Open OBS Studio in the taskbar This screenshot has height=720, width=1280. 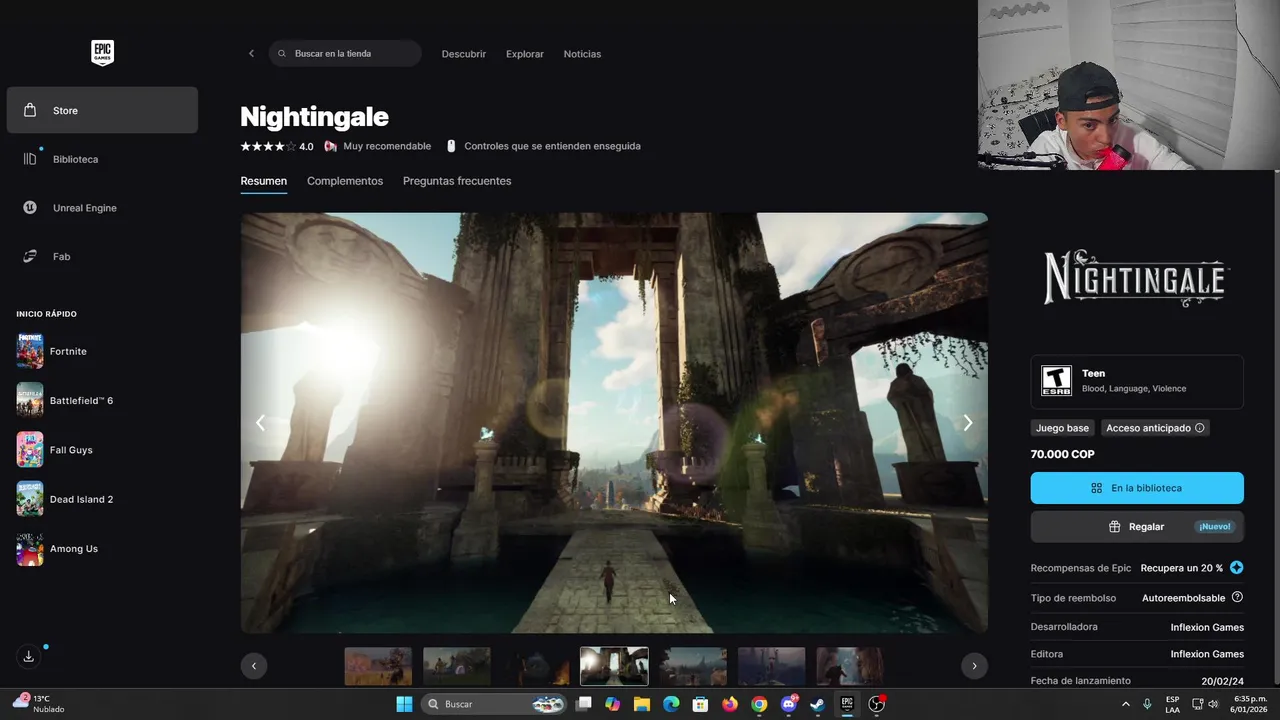click(x=877, y=704)
